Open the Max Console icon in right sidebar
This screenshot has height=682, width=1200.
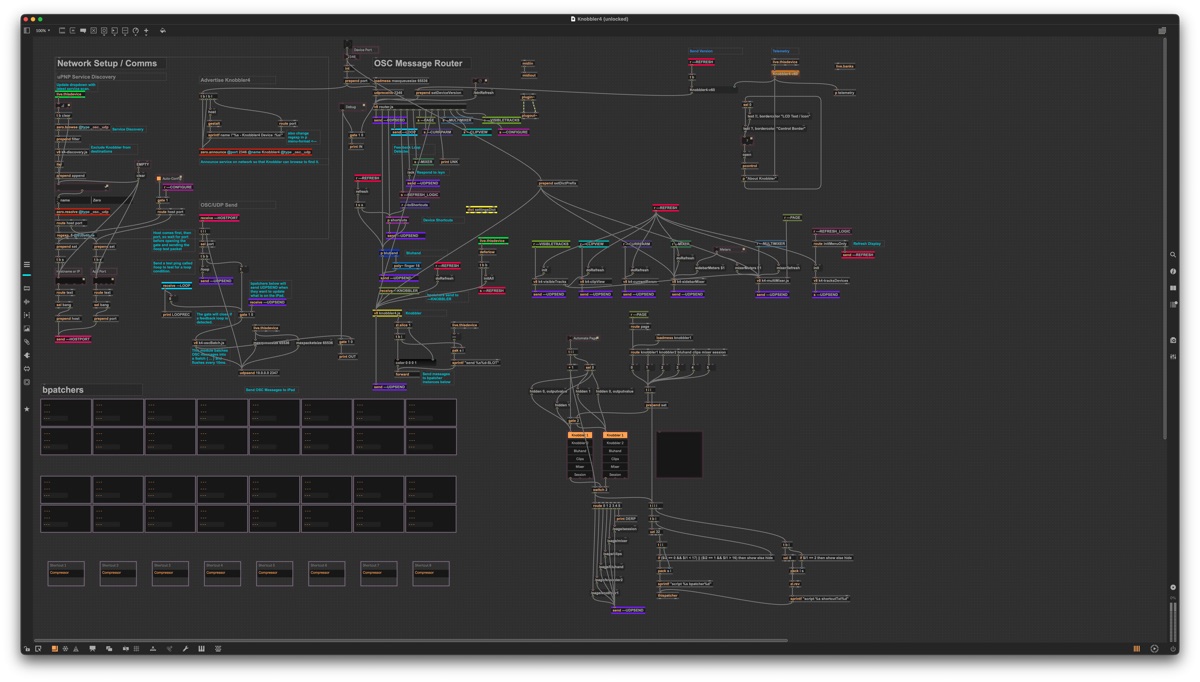[1173, 304]
